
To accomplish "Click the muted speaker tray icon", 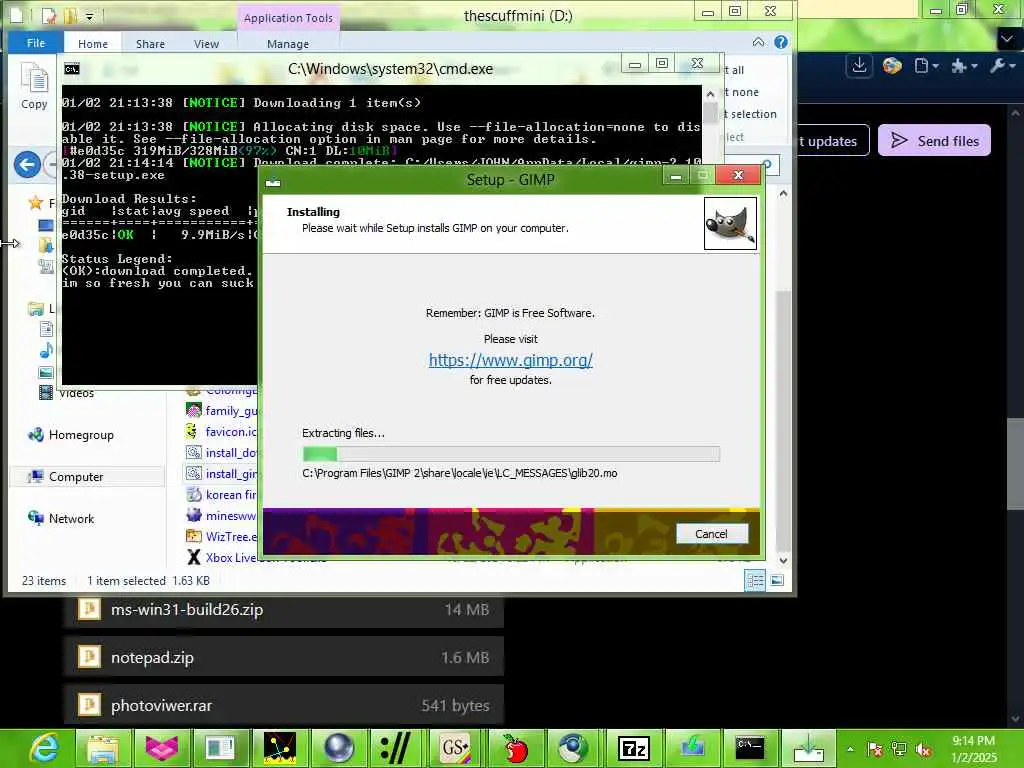I will 923,750.
